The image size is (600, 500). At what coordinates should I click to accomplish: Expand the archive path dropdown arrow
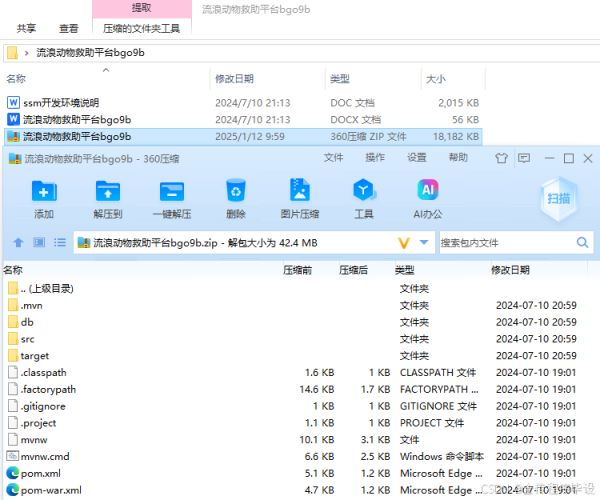(x=424, y=242)
